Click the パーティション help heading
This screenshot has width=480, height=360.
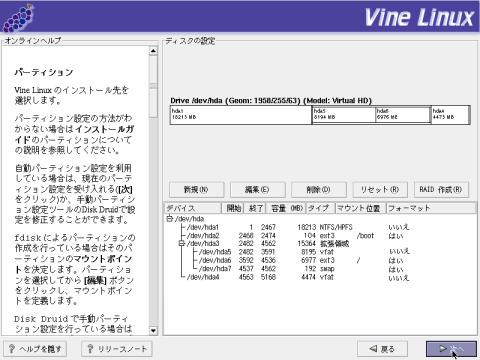pyautogui.click(x=44, y=72)
